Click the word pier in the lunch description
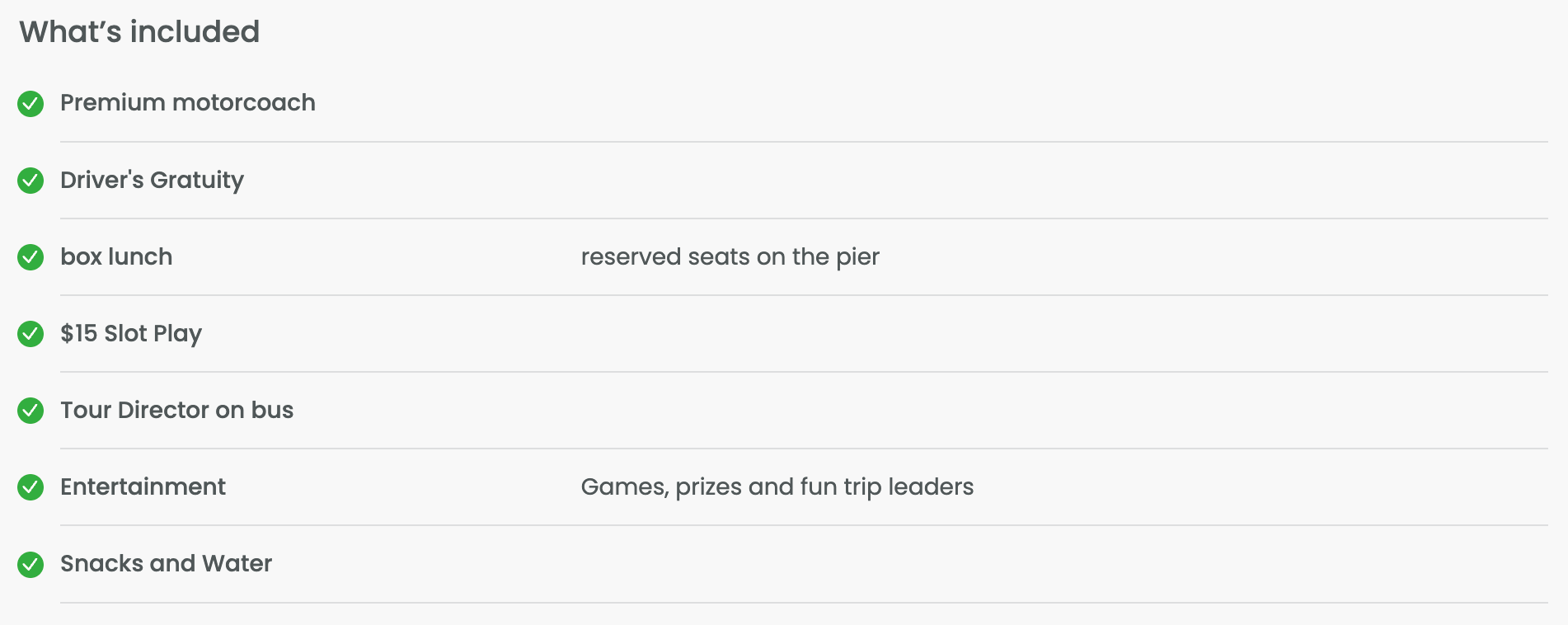This screenshot has width=1568, height=625. (858, 258)
